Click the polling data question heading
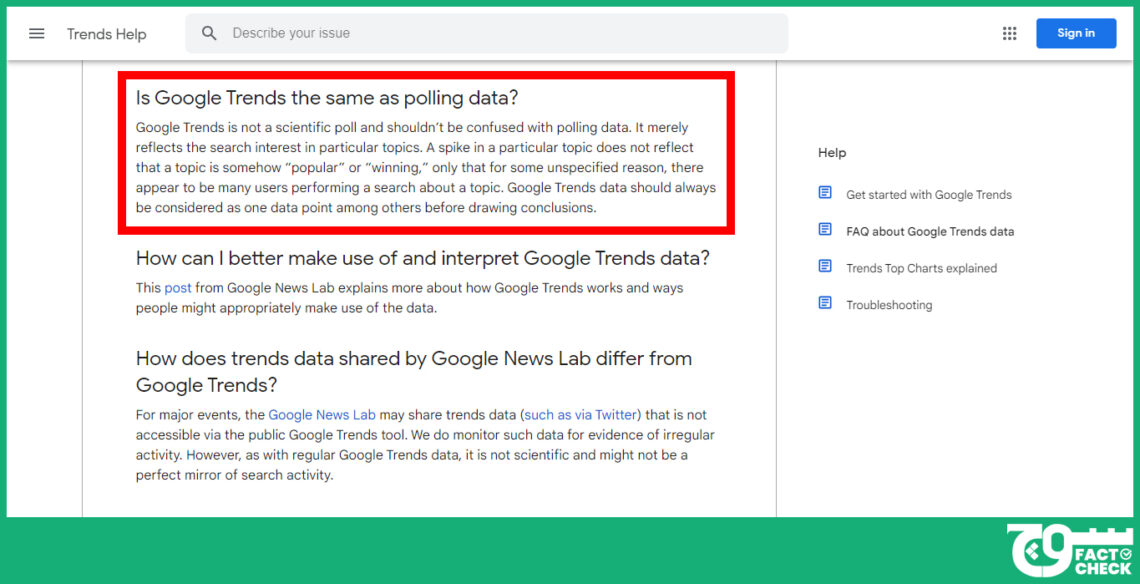 point(327,98)
